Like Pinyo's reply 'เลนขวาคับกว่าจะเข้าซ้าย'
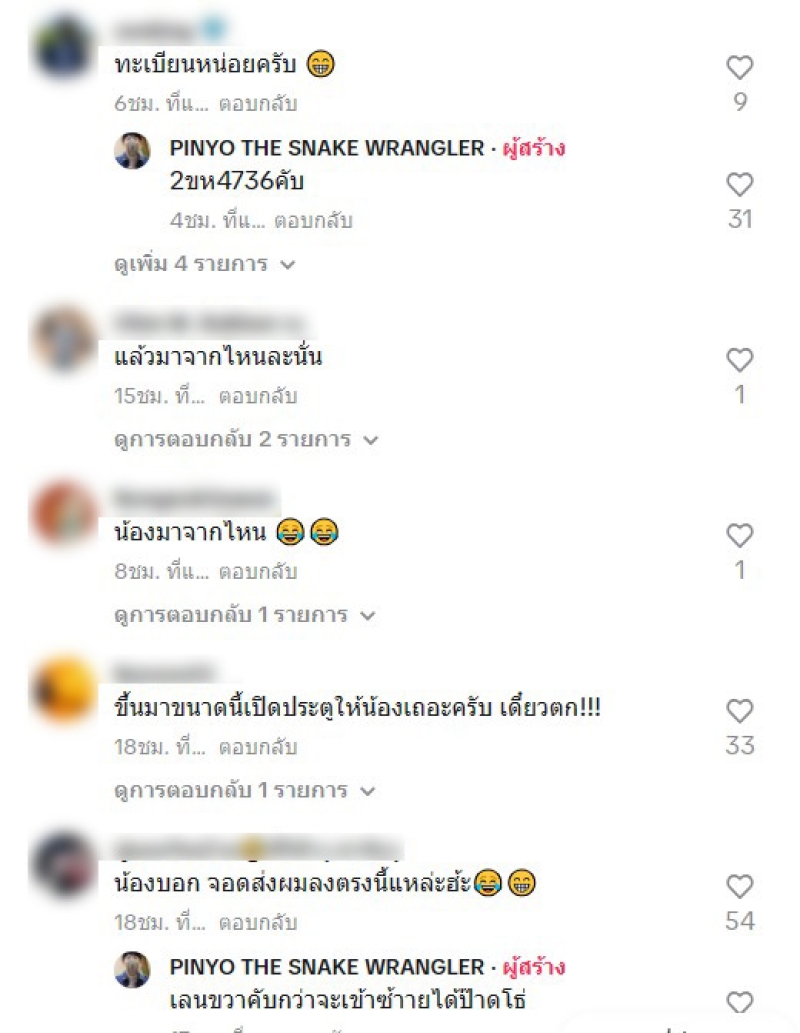The image size is (800, 1033). pos(739,1003)
